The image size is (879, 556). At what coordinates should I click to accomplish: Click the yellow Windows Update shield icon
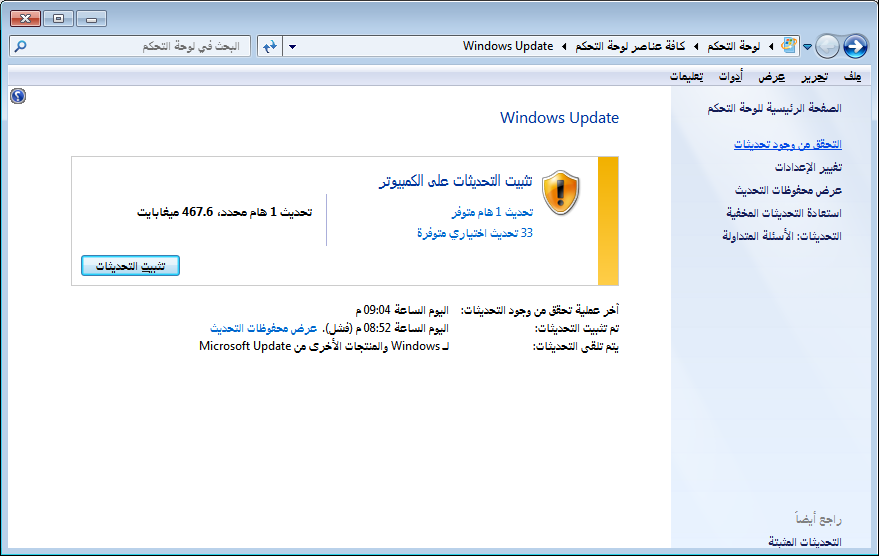pos(560,188)
